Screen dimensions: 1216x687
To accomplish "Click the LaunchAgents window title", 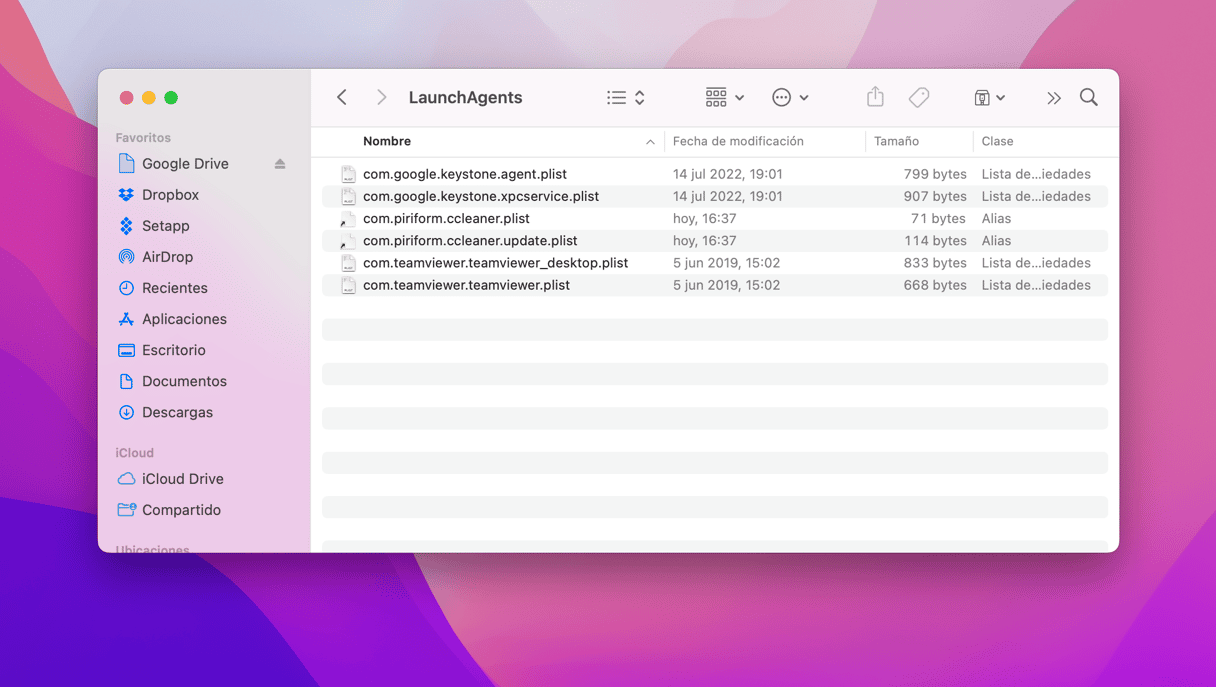I will 465,97.
